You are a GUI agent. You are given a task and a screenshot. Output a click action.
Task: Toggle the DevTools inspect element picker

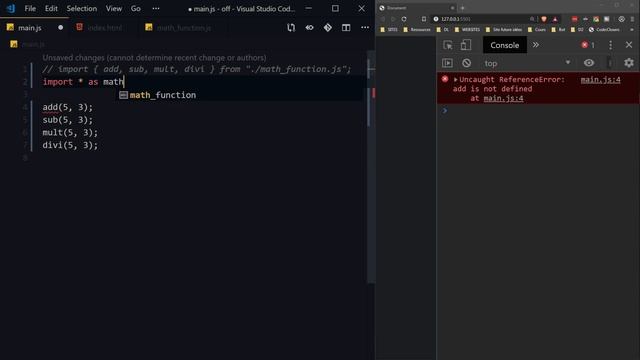tap(448, 45)
